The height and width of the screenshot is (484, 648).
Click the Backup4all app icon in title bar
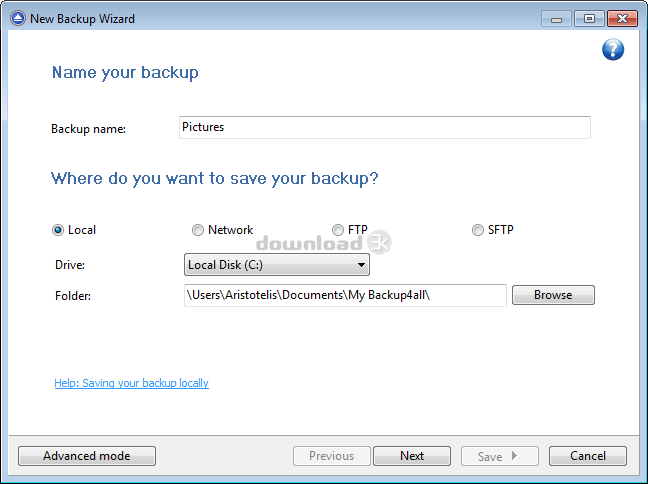(x=18, y=18)
